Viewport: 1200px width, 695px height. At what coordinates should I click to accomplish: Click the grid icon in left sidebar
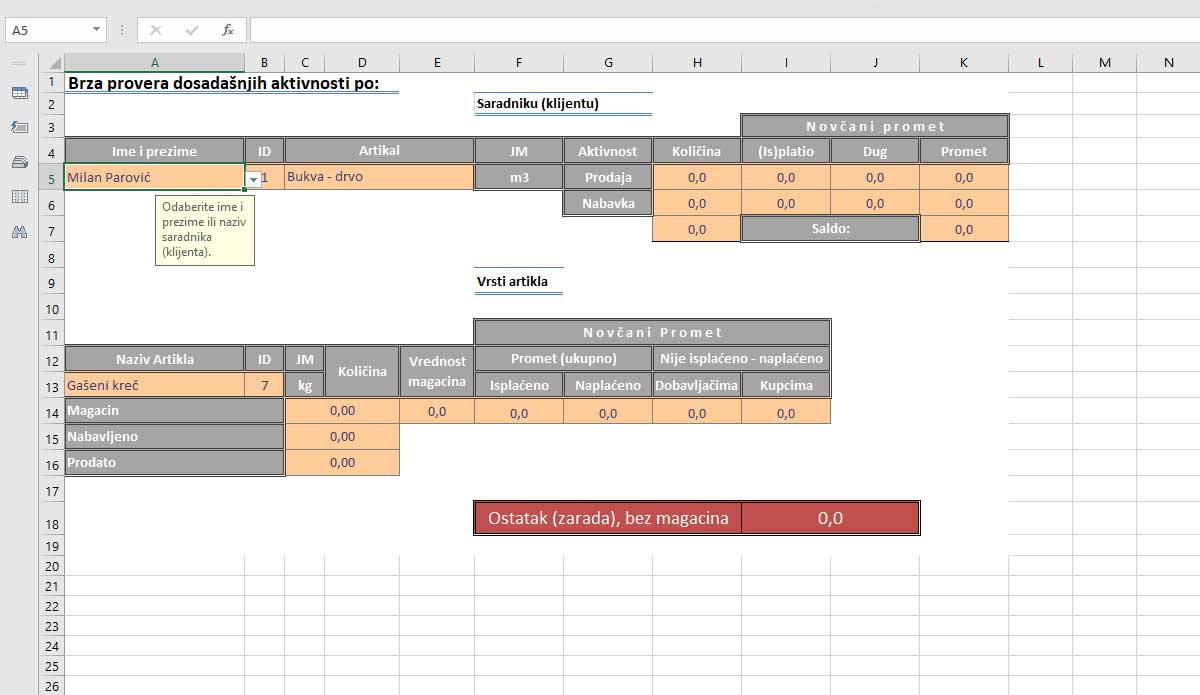(19, 197)
